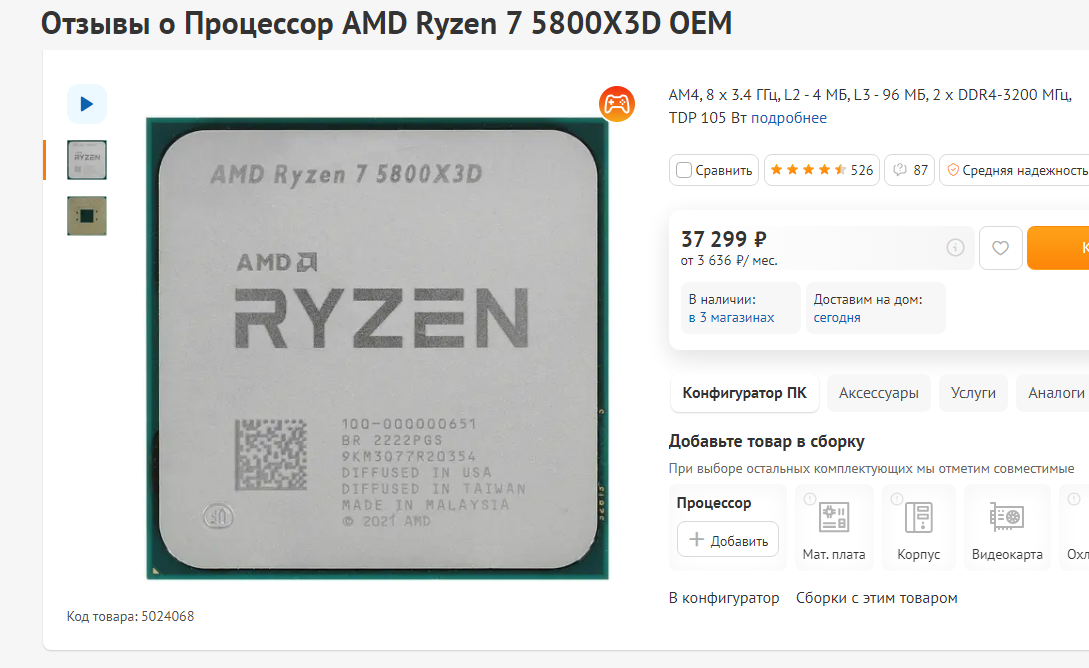Switch to Конфигуратор ПК tab
Viewport: 1089px width, 668px height.
745,393
